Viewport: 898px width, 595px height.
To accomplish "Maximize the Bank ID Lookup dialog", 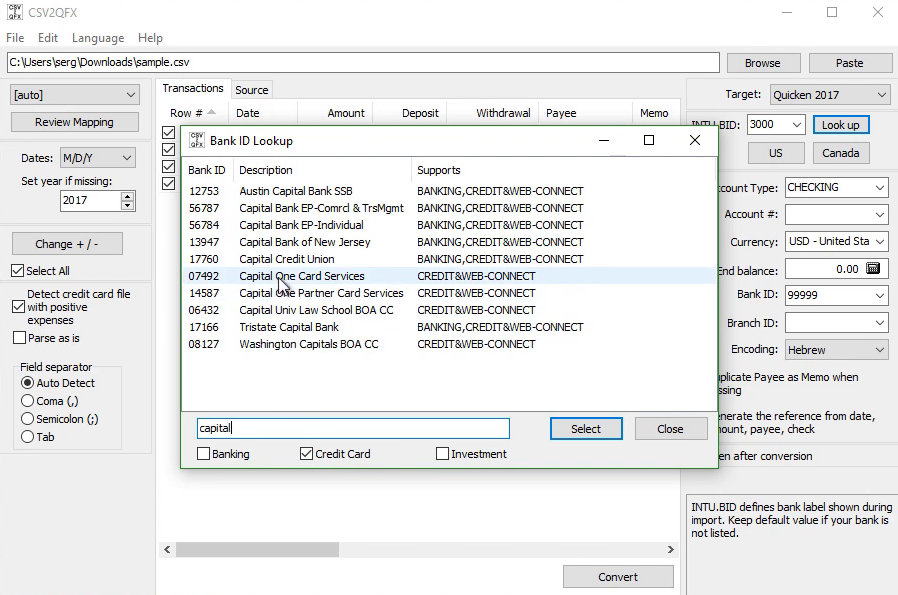I will pyautogui.click(x=649, y=140).
